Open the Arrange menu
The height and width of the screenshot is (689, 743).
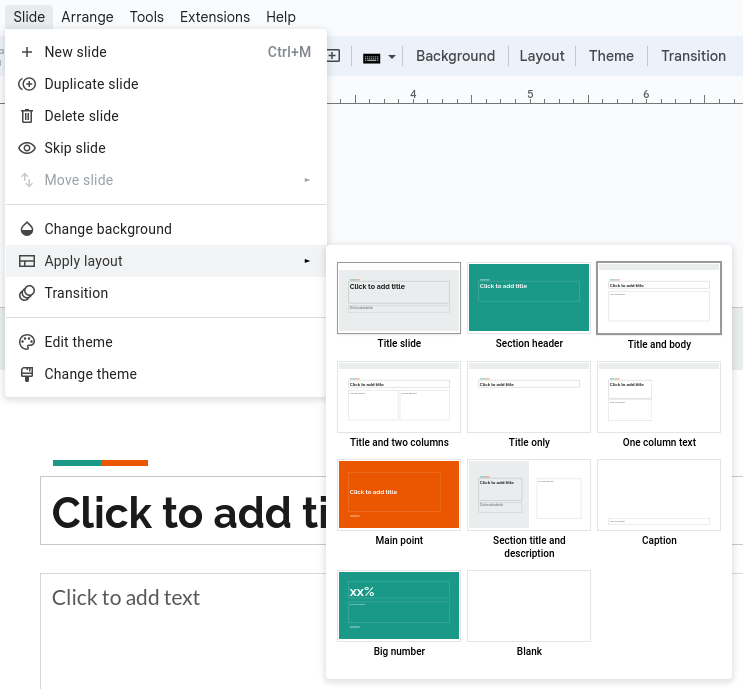point(87,17)
